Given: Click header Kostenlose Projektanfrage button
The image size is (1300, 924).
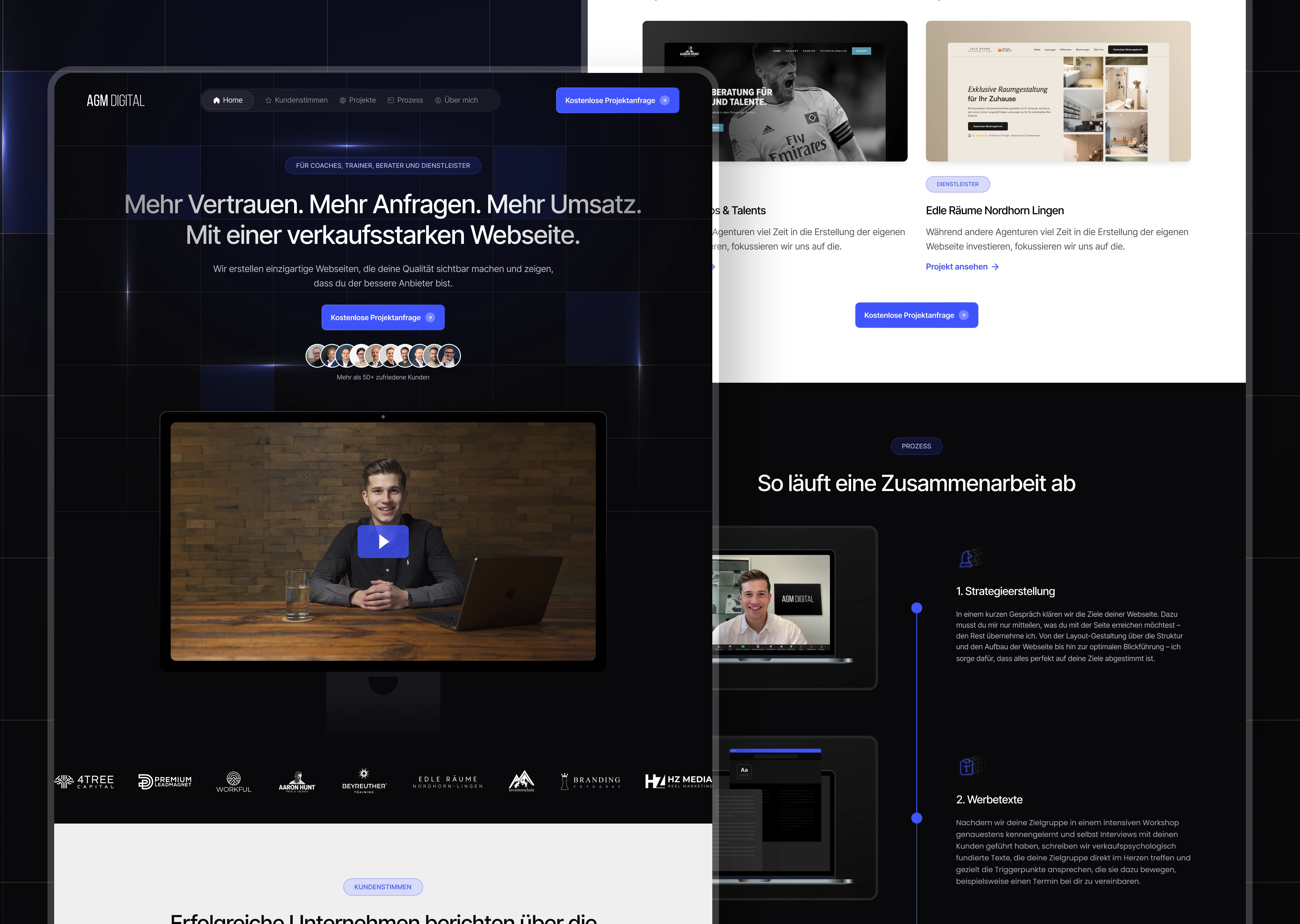Looking at the screenshot, I should (x=617, y=100).
